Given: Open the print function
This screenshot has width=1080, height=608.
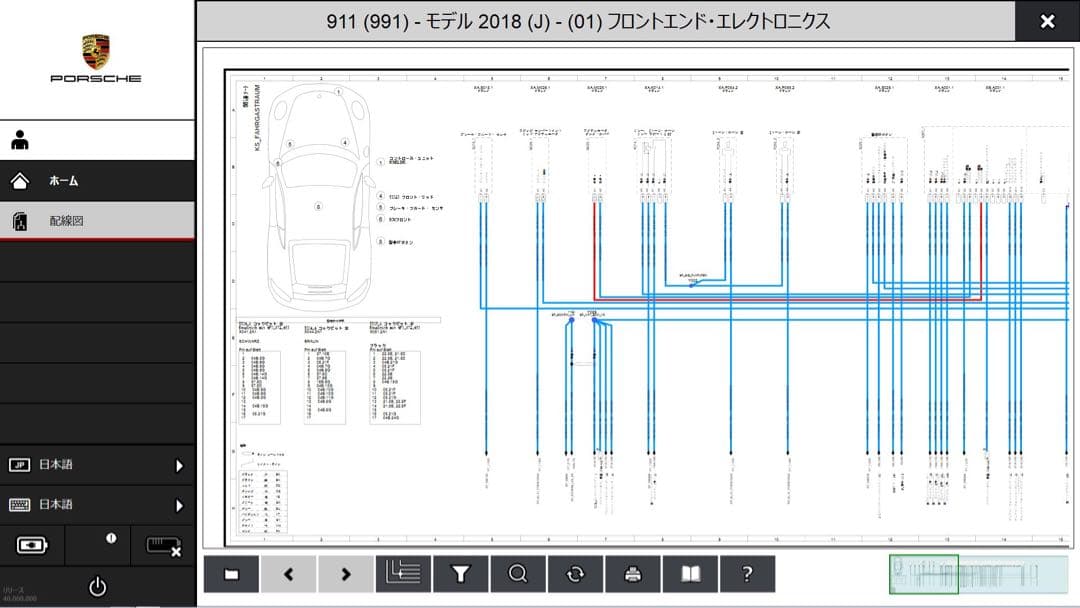Looking at the screenshot, I should click(632, 573).
